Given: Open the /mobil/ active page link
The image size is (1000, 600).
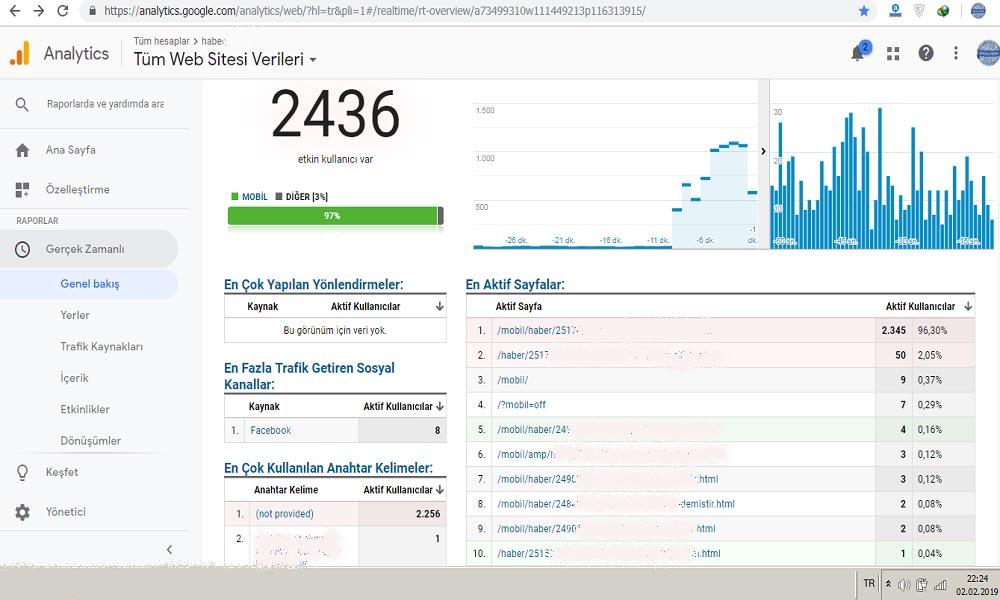Looking at the screenshot, I should pyautogui.click(x=513, y=380).
